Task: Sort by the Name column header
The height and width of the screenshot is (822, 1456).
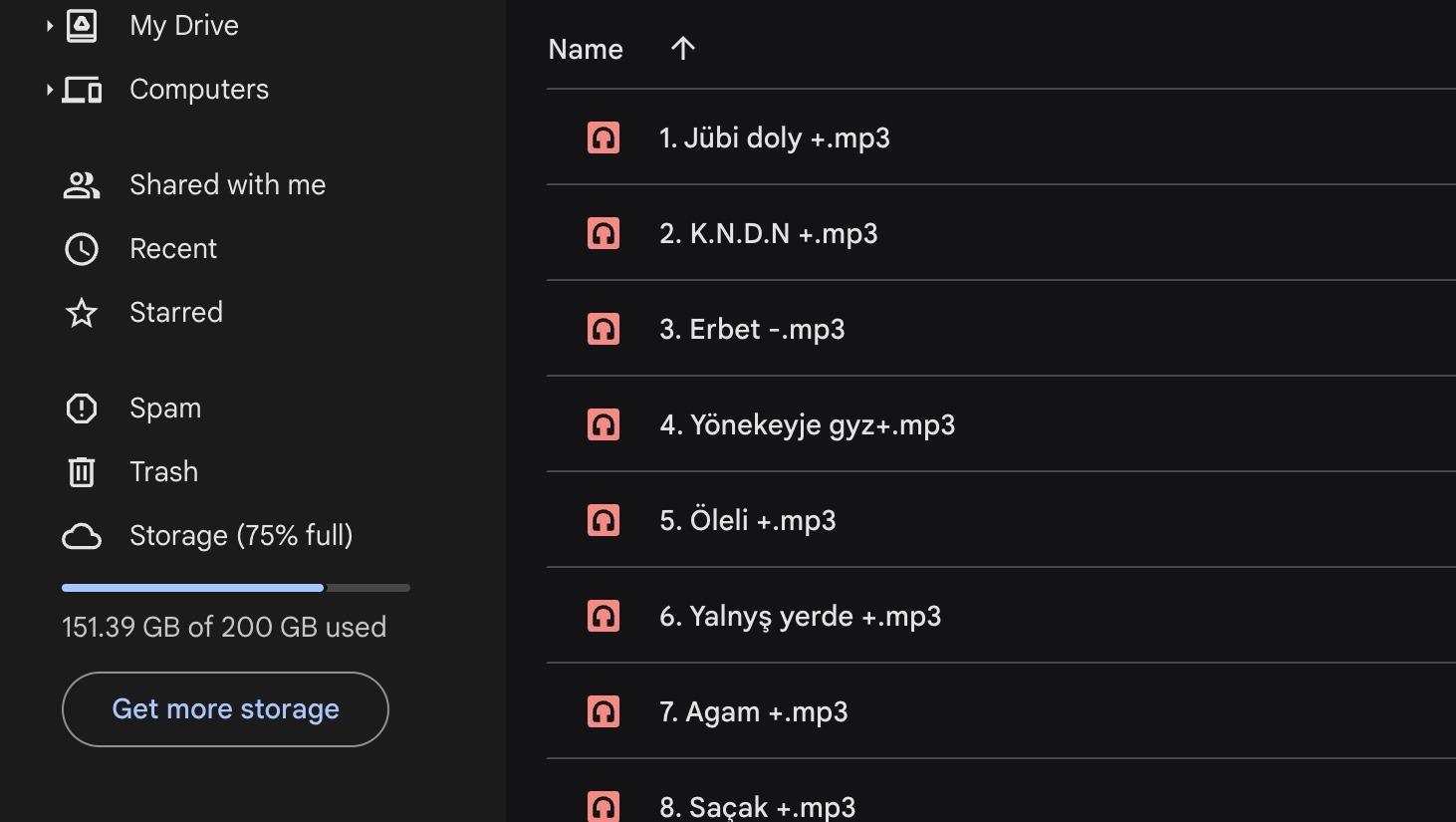Action: click(x=586, y=50)
